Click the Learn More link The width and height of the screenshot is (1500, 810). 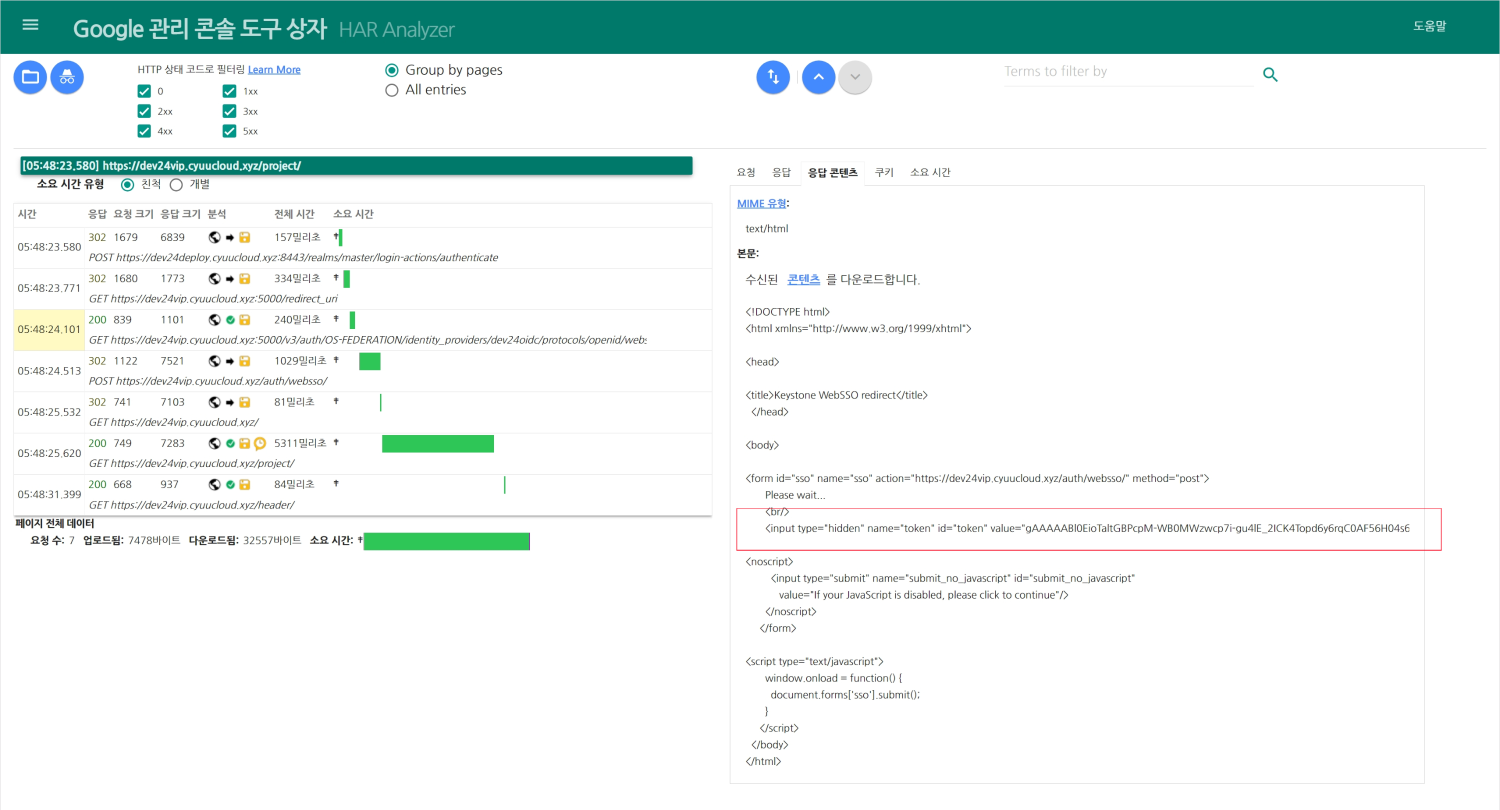[x=274, y=70]
